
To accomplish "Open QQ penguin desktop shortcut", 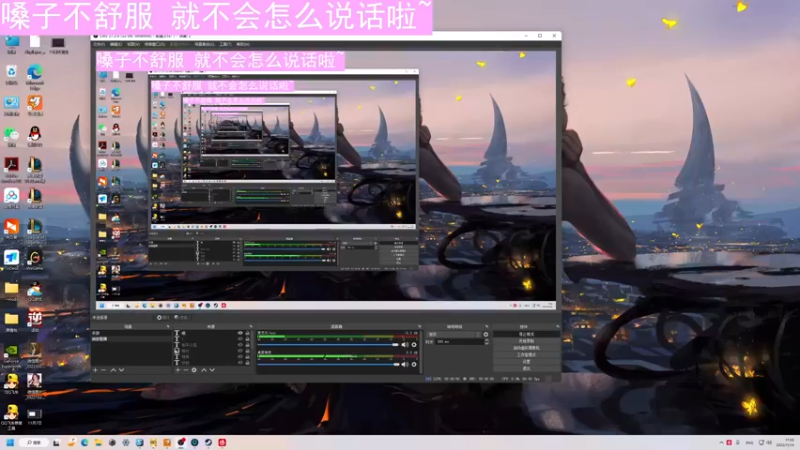I will [x=35, y=137].
